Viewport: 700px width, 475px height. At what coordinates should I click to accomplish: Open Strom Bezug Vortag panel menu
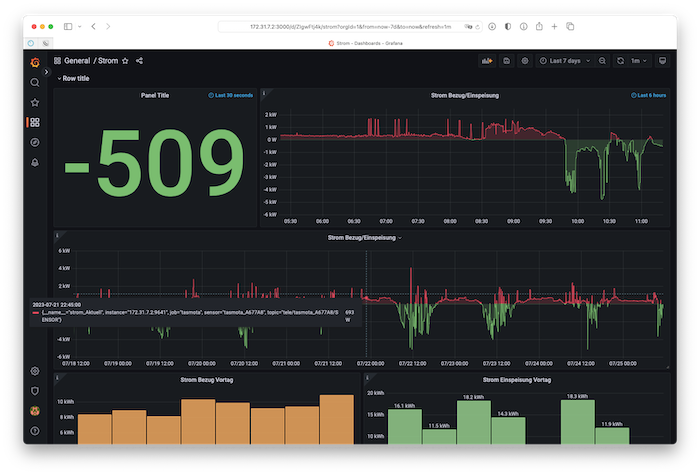click(207, 380)
